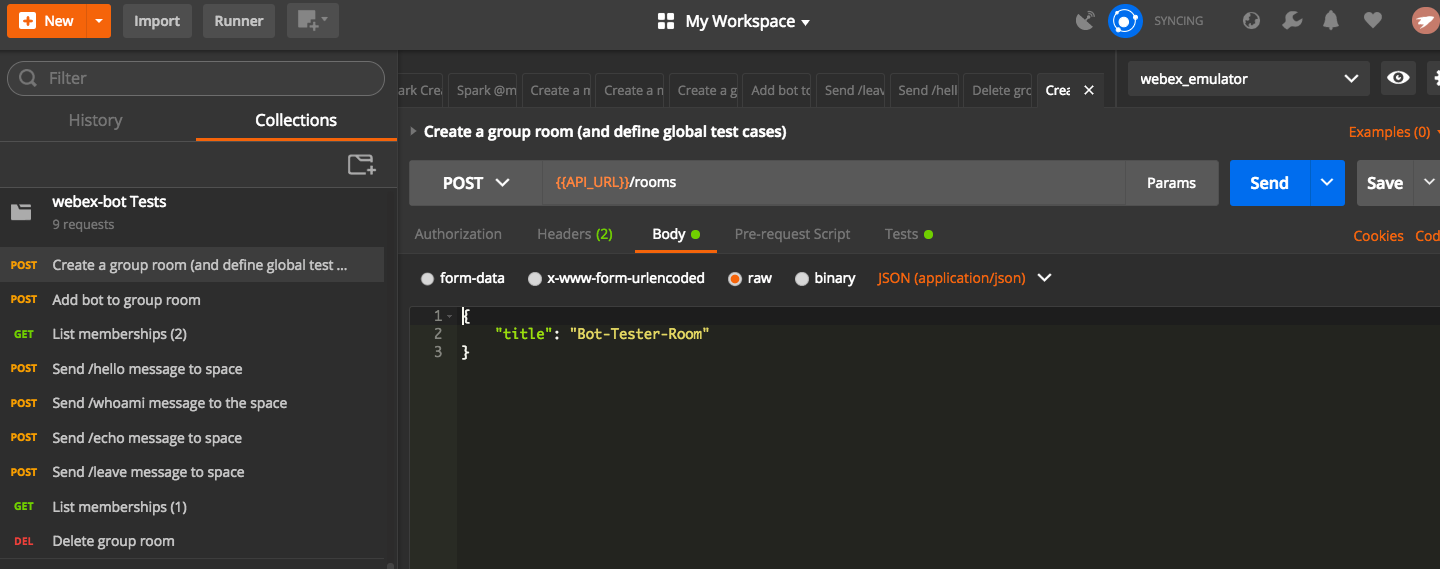The image size is (1440, 569).
Task: Click the Runner button
Action: pos(239,21)
